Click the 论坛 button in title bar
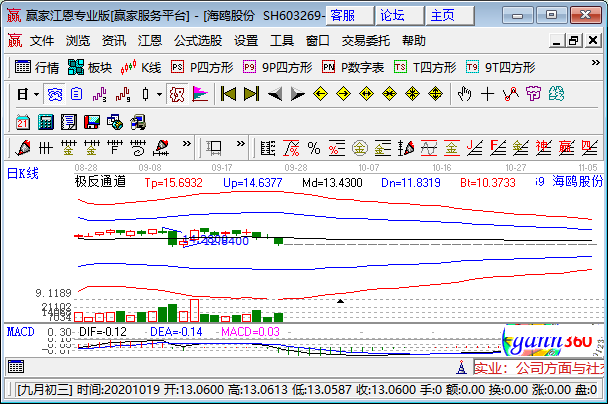This screenshot has height=404, width=608. tap(400, 16)
